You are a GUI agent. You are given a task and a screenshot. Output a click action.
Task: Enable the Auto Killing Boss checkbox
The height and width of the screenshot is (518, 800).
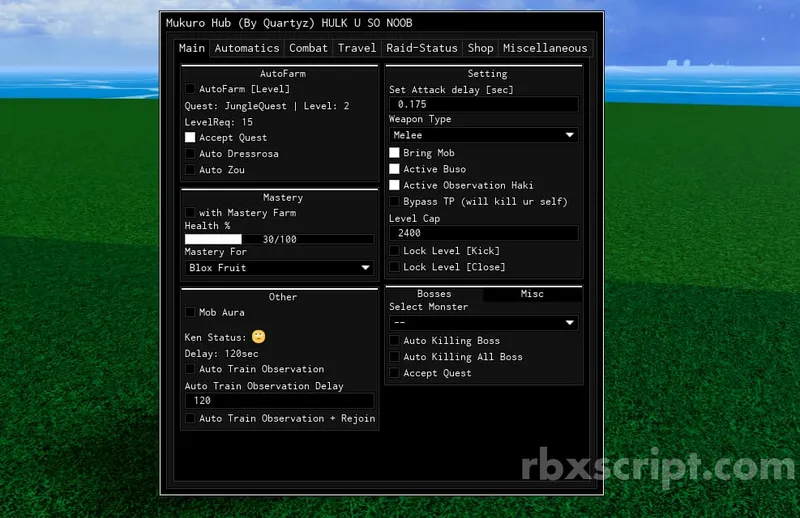point(394,340)
